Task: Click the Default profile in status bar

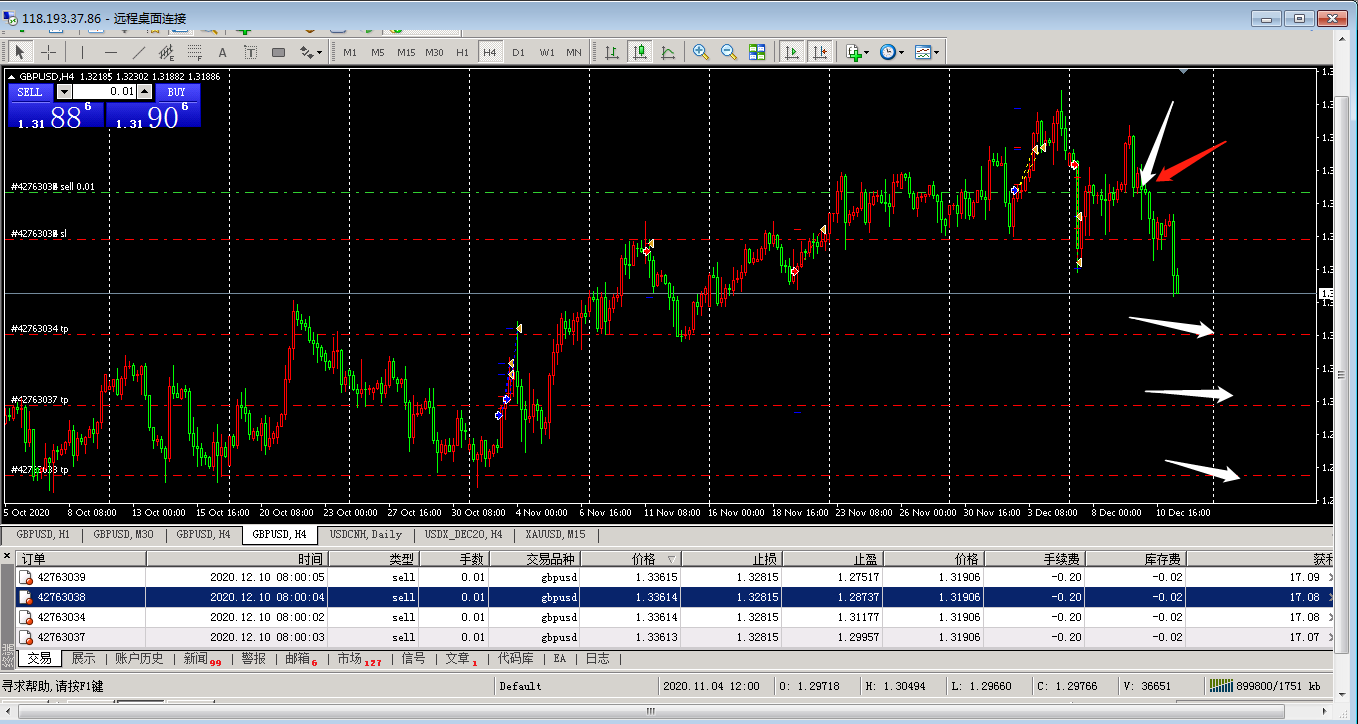Action: point(520,686)
